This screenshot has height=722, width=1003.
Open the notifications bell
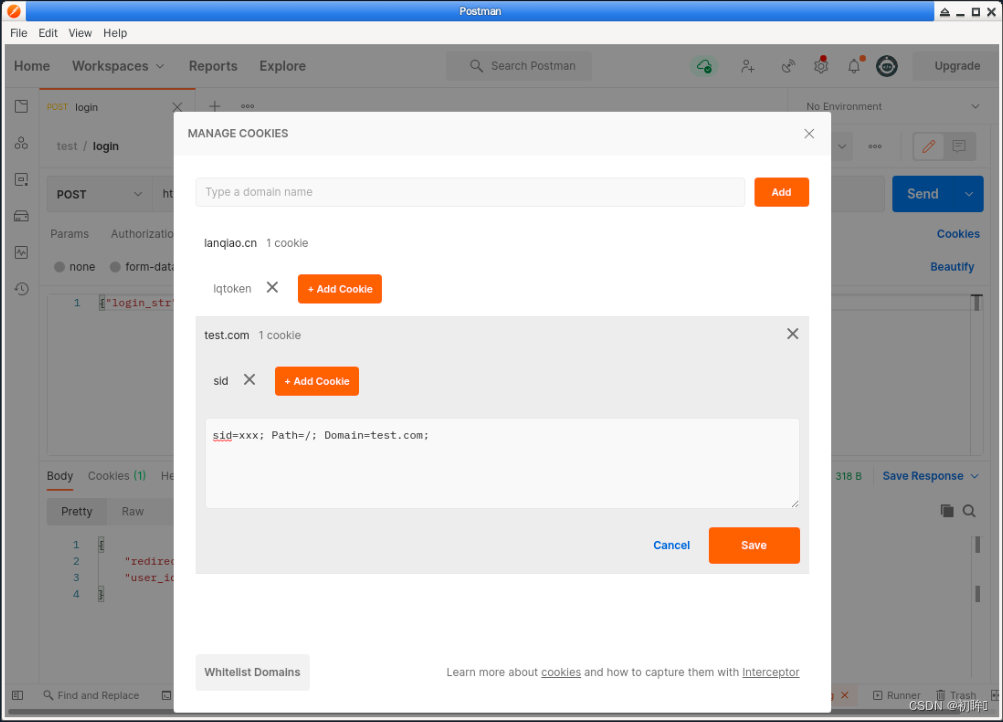tap(854, 66)
